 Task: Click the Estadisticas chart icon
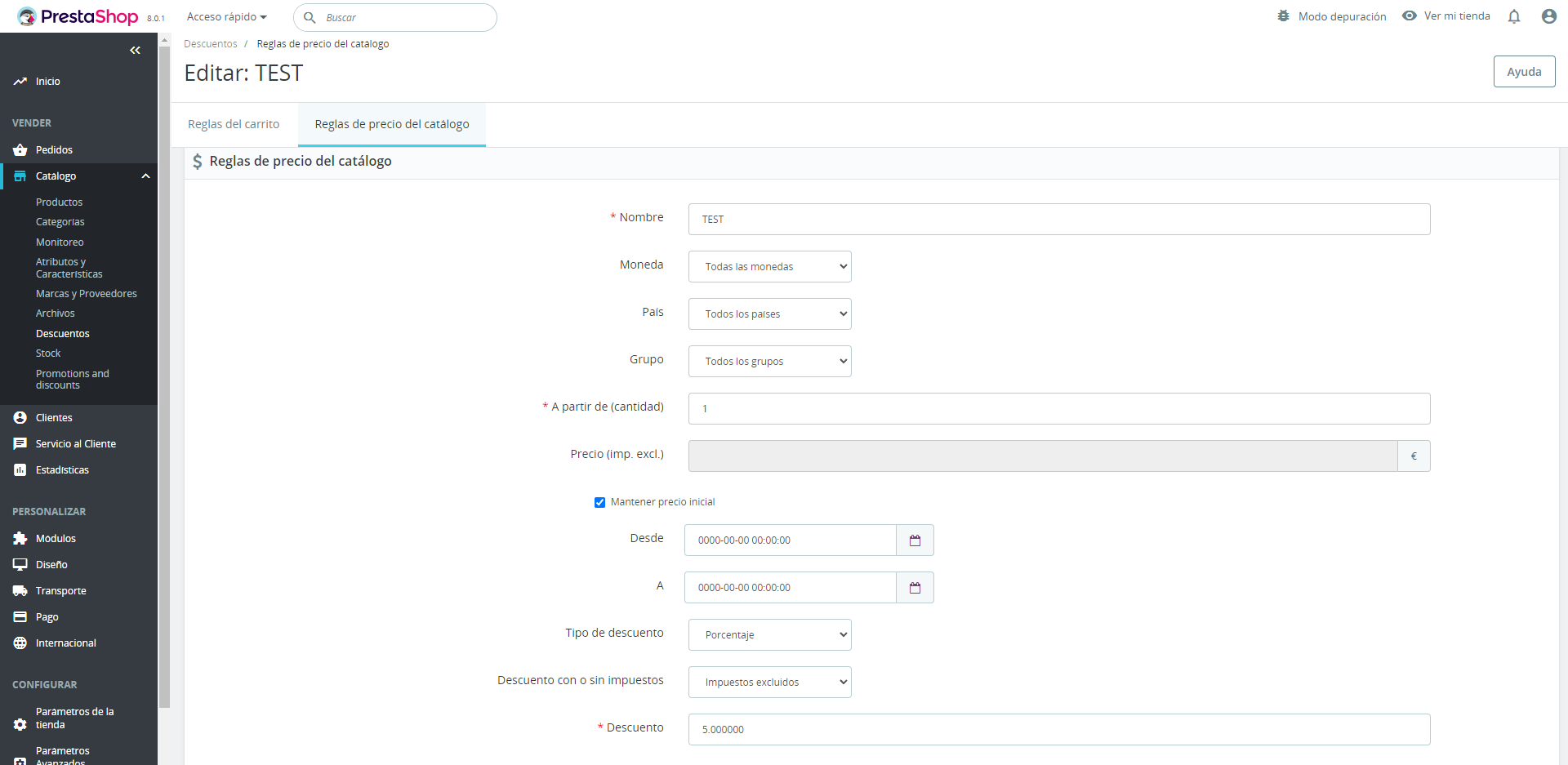(20, 470)
